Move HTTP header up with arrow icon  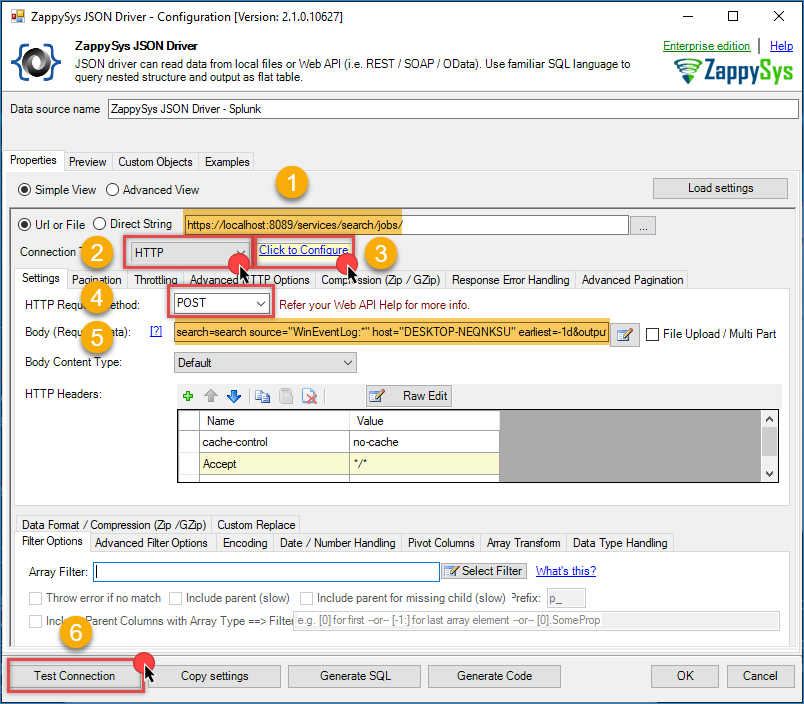[211, 396]
